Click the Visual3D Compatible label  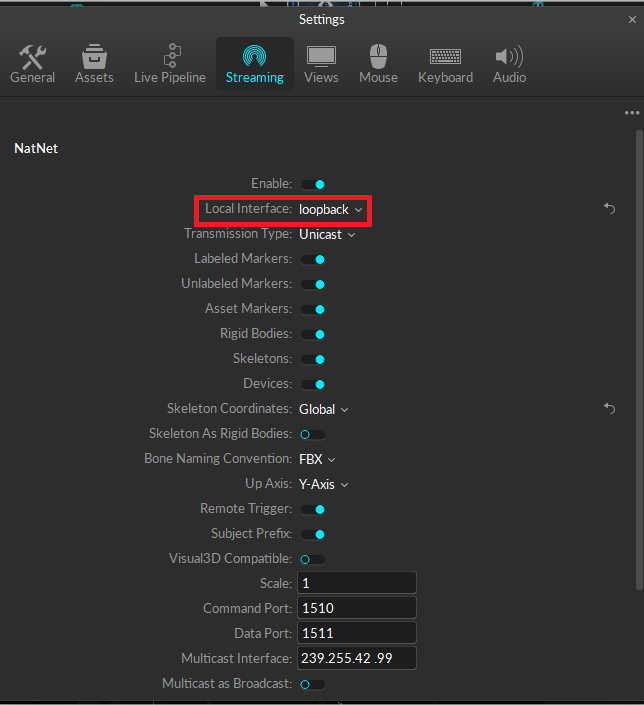click(230, 559)
